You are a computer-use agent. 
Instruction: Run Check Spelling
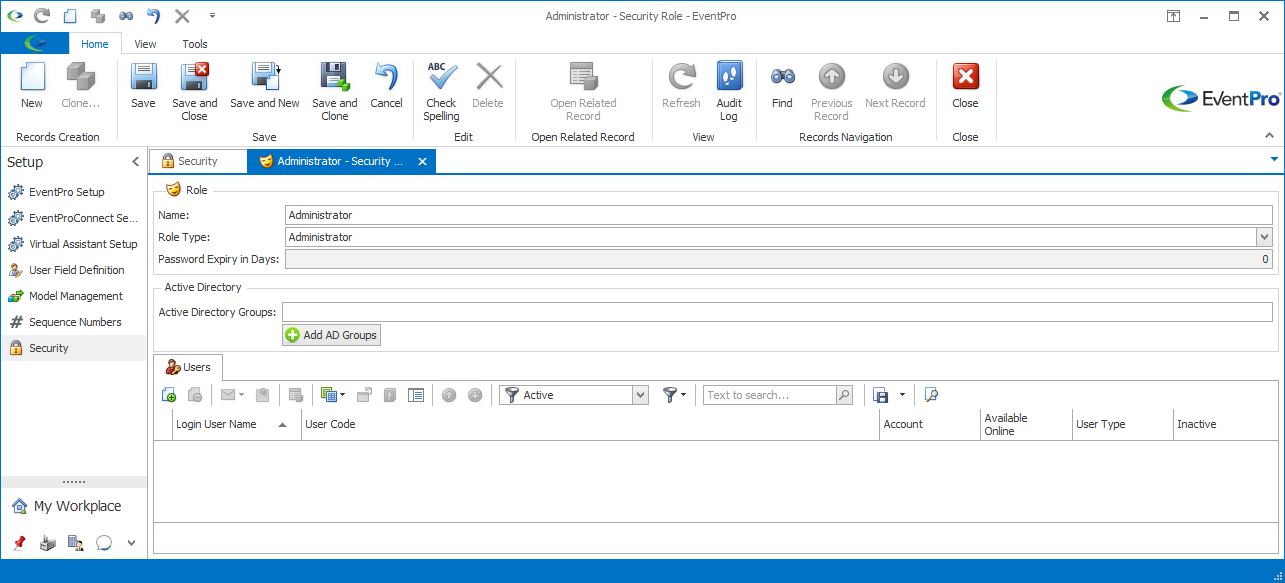(441, 92)
